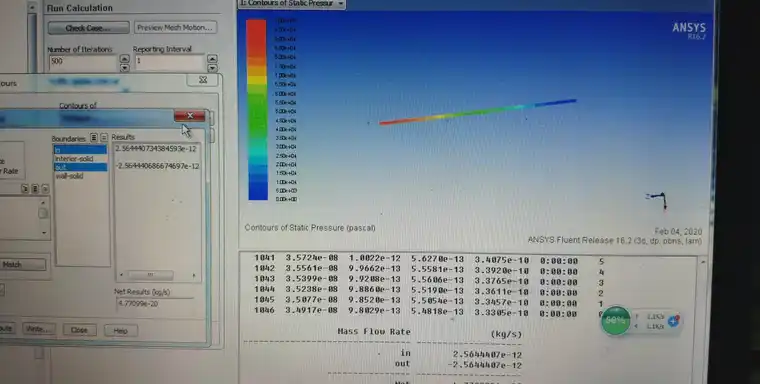Click the red top of pressure color legend
The image size is (760, 384).
click(257, 36)
